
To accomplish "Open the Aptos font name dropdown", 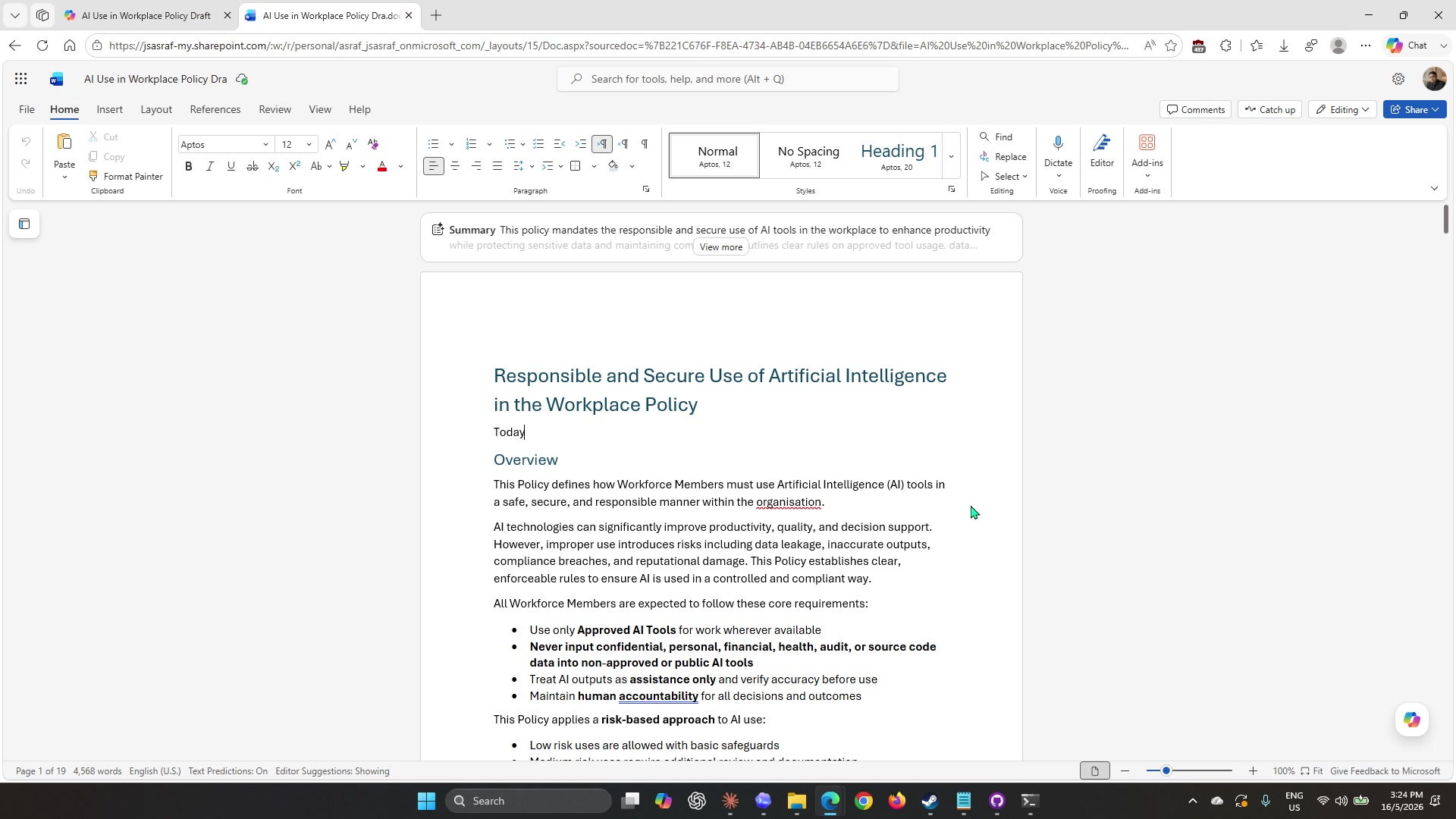I will [265, 144].
